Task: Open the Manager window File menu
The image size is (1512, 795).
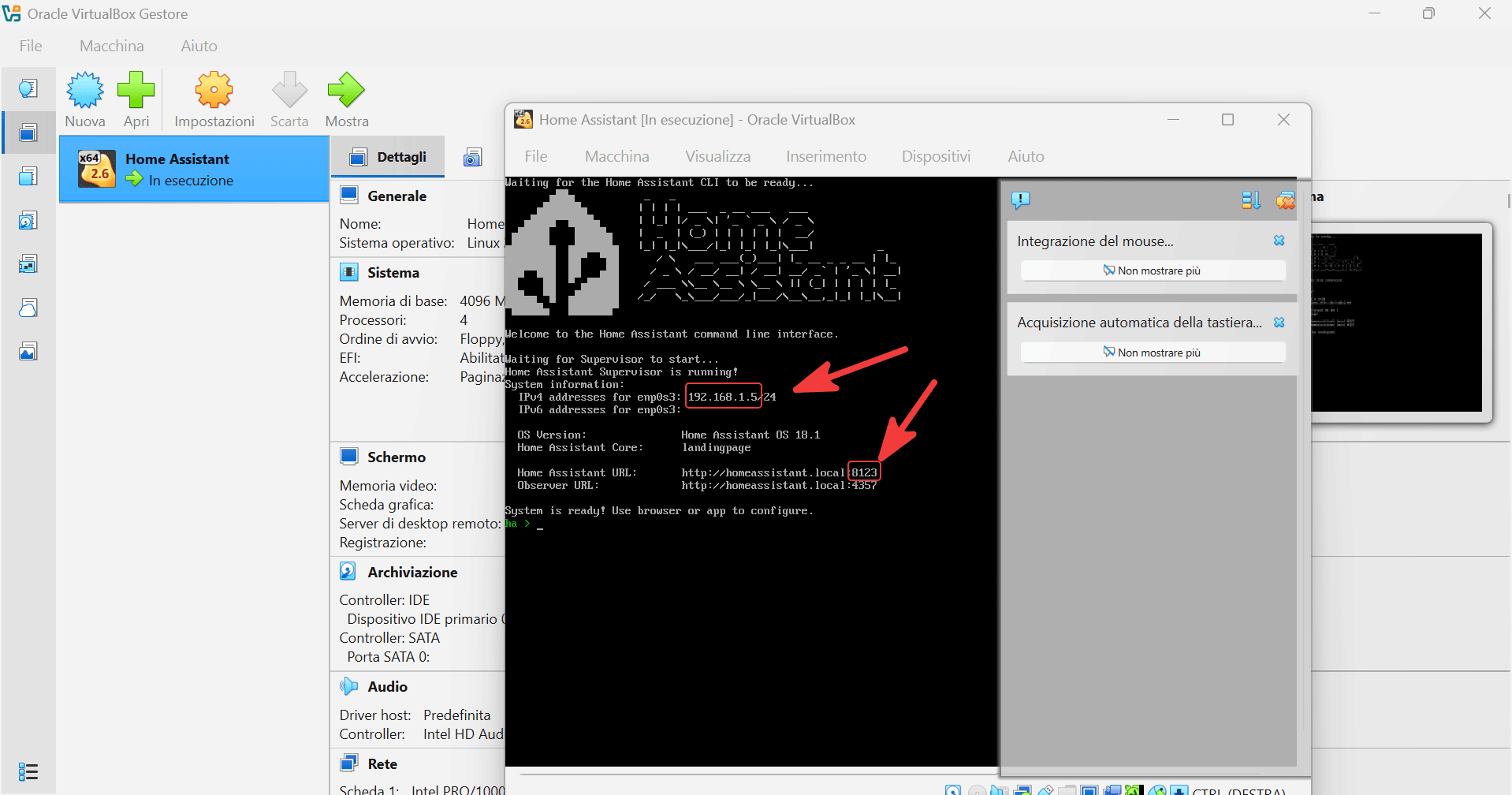Action: [31, 46]
